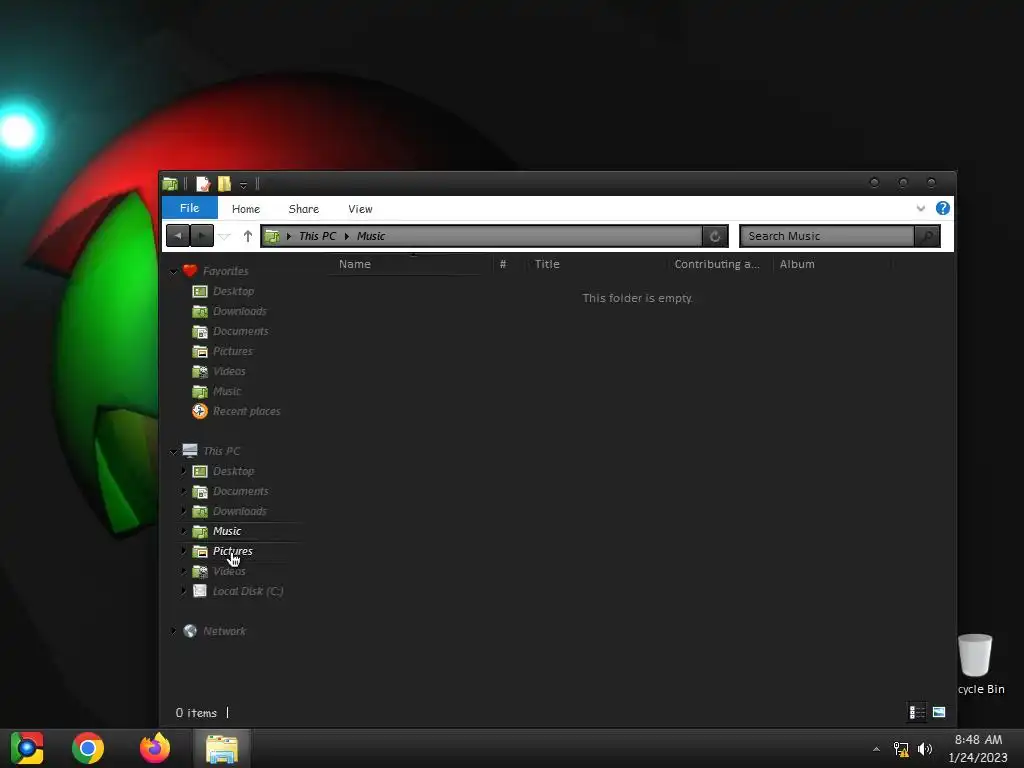This screenshot has width=1024, height=768.
Task: Switch to the View ribbon tab
Action: coord(360,209)
